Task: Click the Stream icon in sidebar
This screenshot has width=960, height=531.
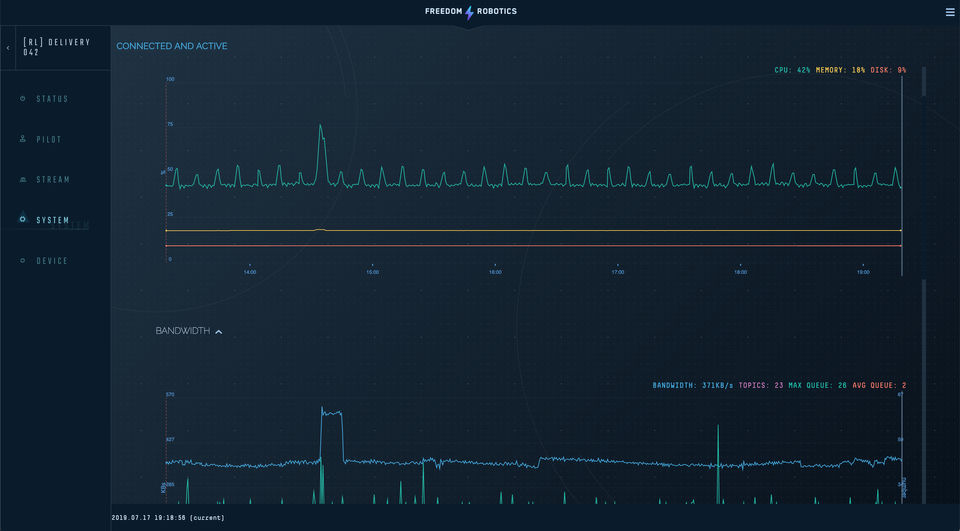Action: pyautogui.click(x=23, y=179)
